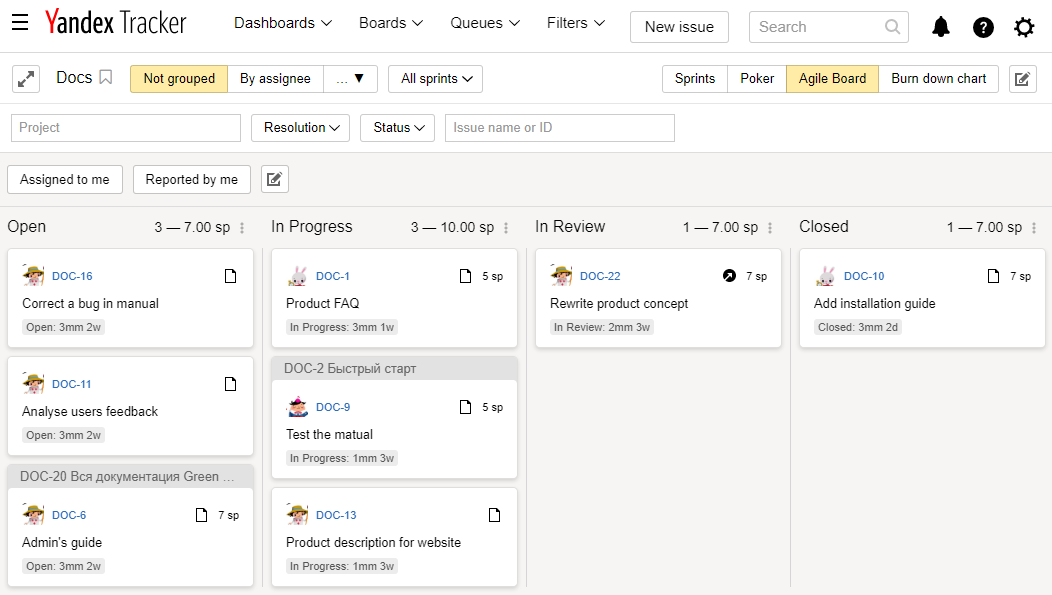
Task: Open the help question mark icon
Action: 983,28
